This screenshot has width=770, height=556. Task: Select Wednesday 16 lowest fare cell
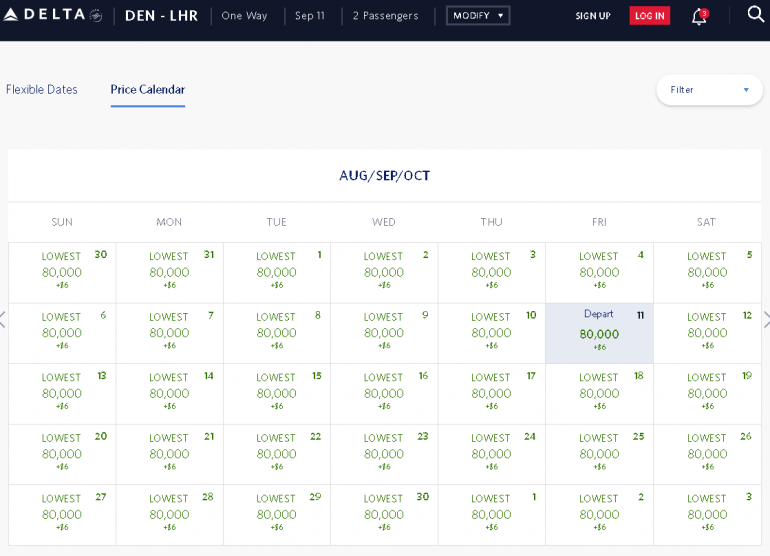pyautogui.click(x=384, y=393)
